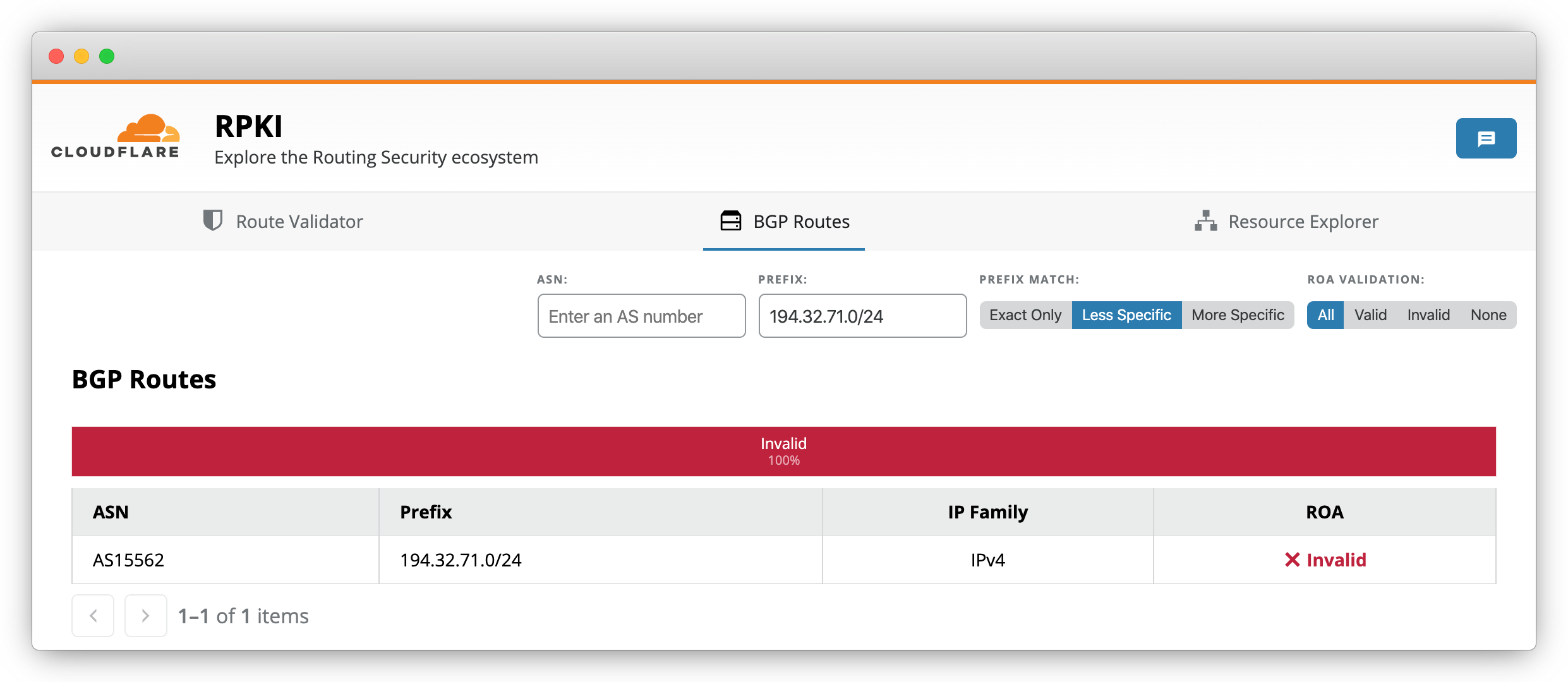Filter ROA validation by Valid
Screen dimensions: 1568x682
click(1370, 315)
